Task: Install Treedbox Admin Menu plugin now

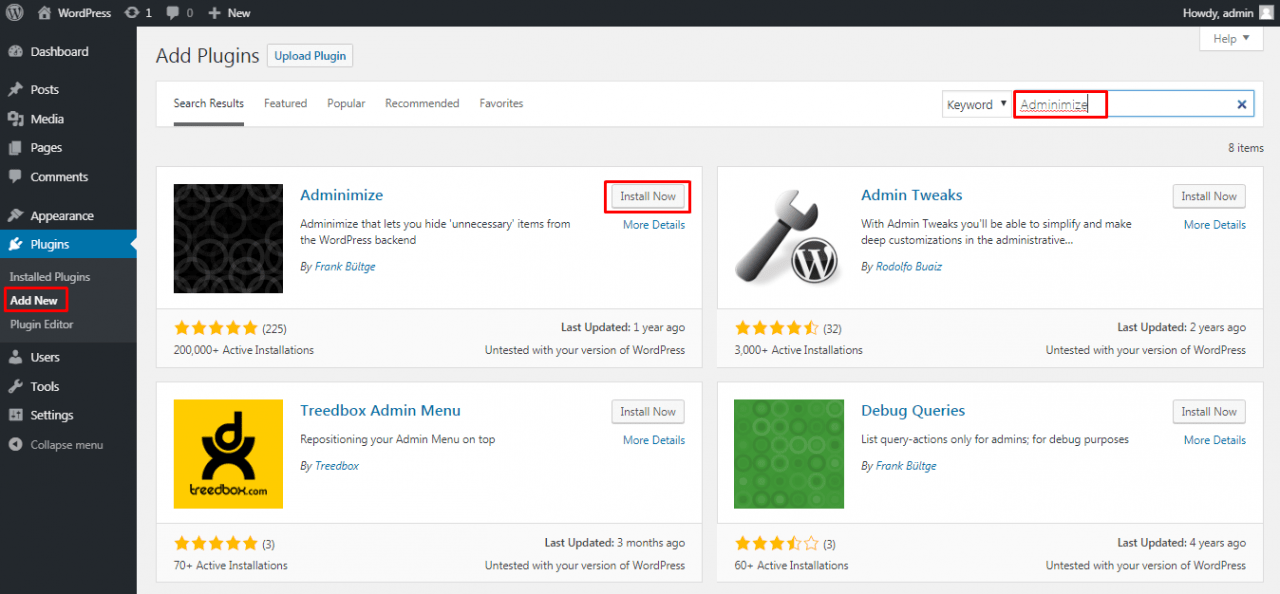Action: click(x=648, y=412)
